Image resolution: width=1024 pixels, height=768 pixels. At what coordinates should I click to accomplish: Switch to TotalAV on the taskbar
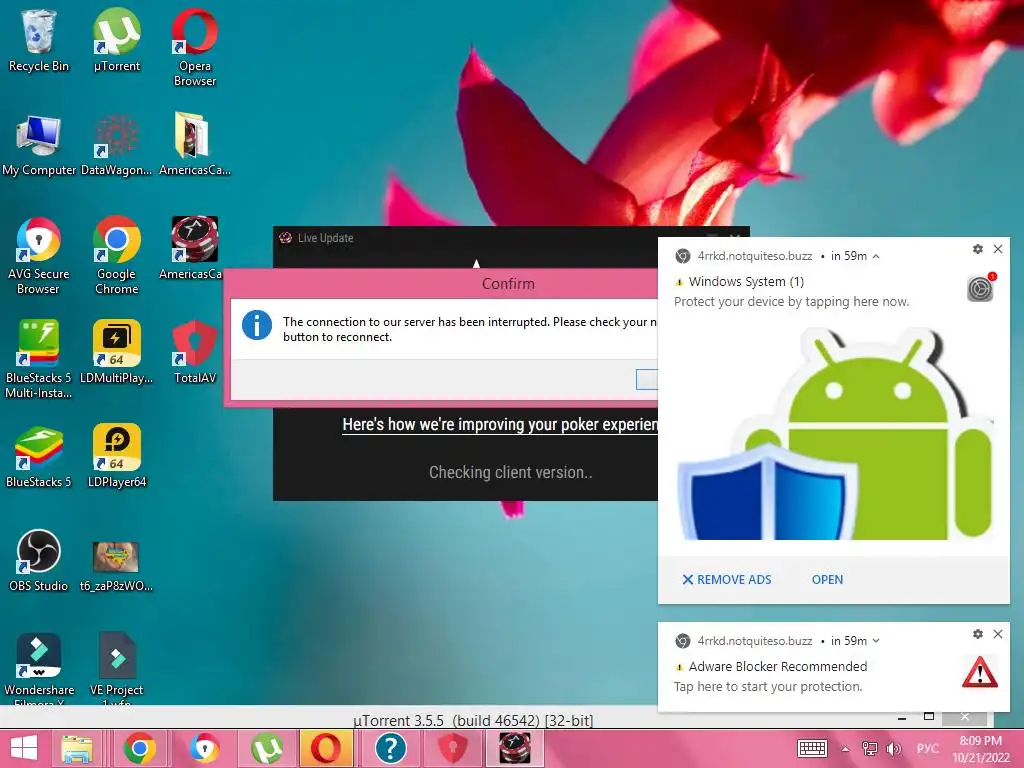pyautogui.click(x=452, y=748)
